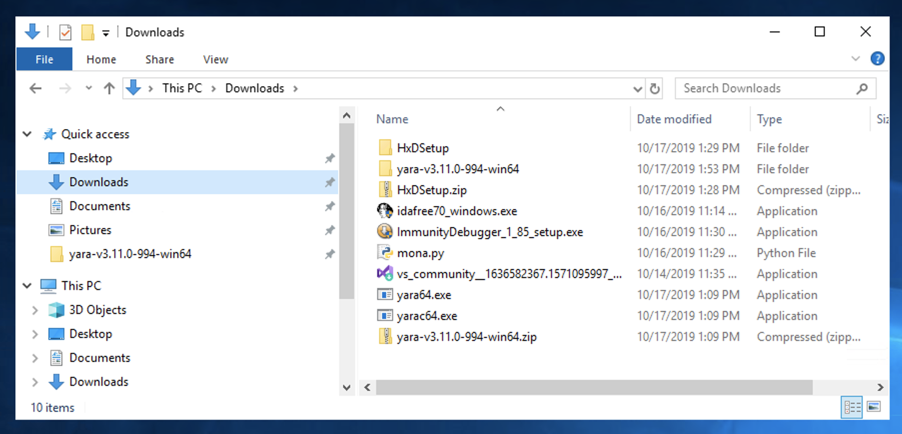Select the ImmunityDebugger_1_85_setup.exe icon
902x434 pixels.
tap(385, 232)
